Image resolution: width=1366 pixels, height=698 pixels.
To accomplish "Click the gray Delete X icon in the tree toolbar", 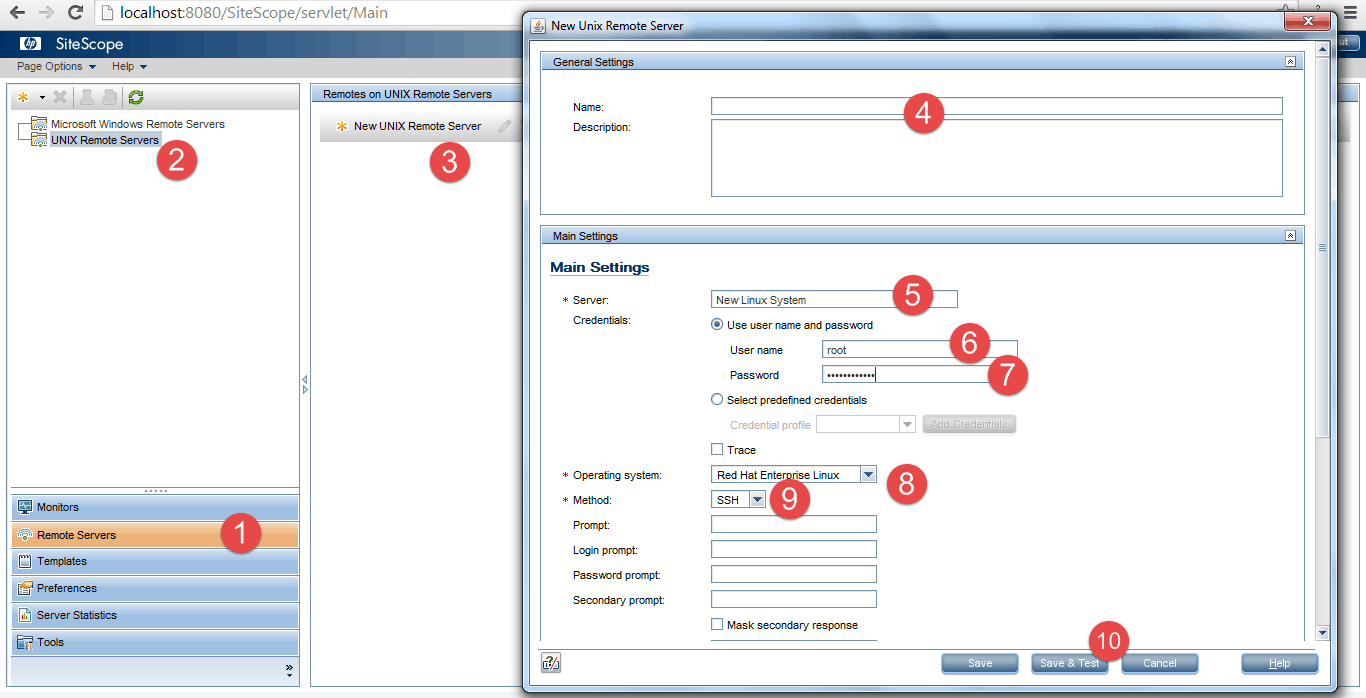I will coord(60,97).
